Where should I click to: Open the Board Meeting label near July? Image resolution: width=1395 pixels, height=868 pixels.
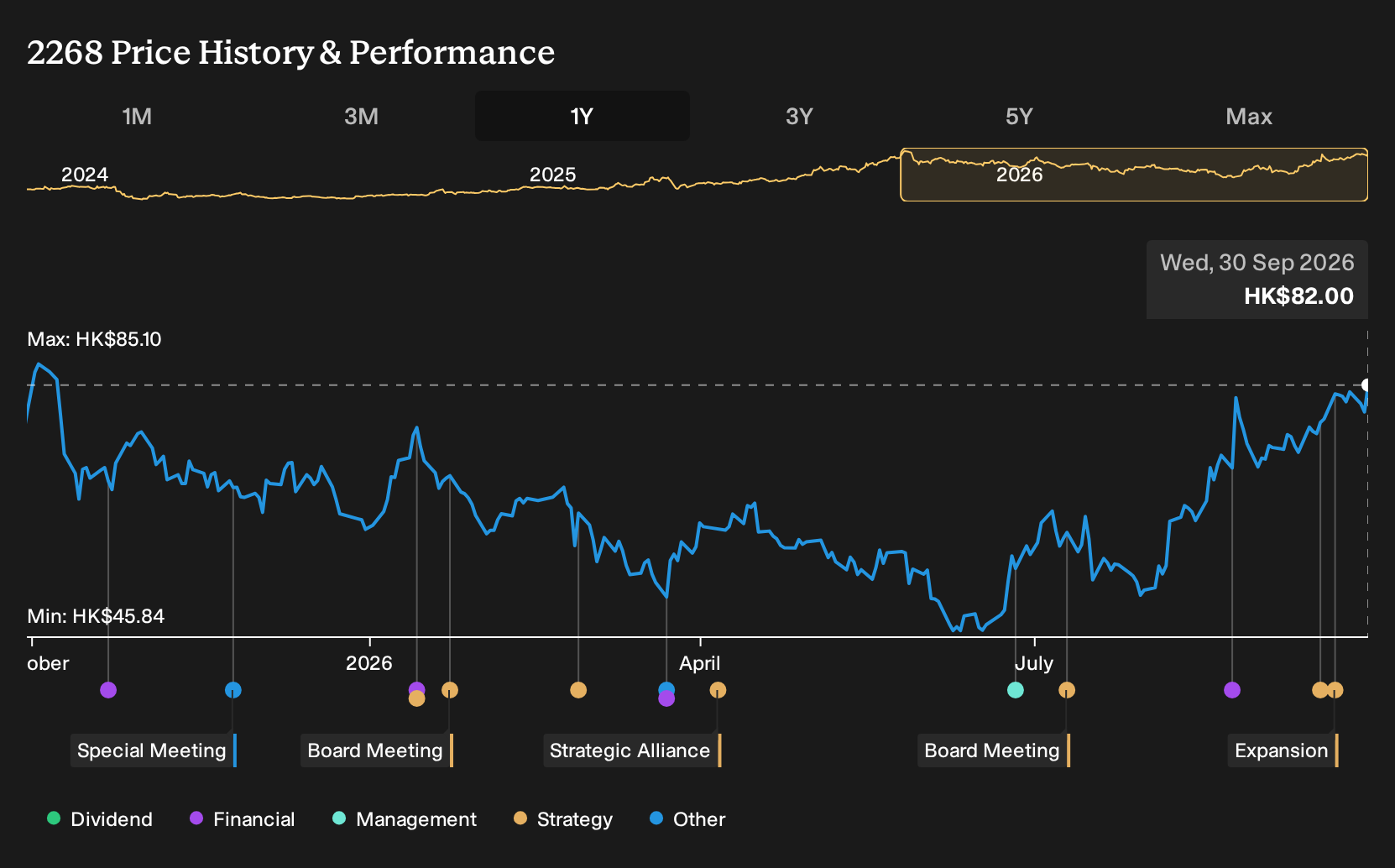point(992,750)
